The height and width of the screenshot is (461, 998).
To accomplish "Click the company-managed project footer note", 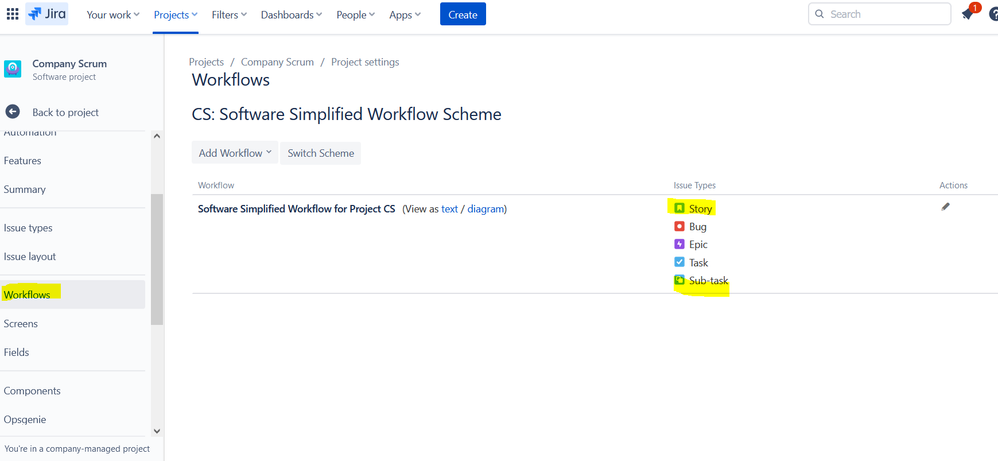I will (77, 448).
